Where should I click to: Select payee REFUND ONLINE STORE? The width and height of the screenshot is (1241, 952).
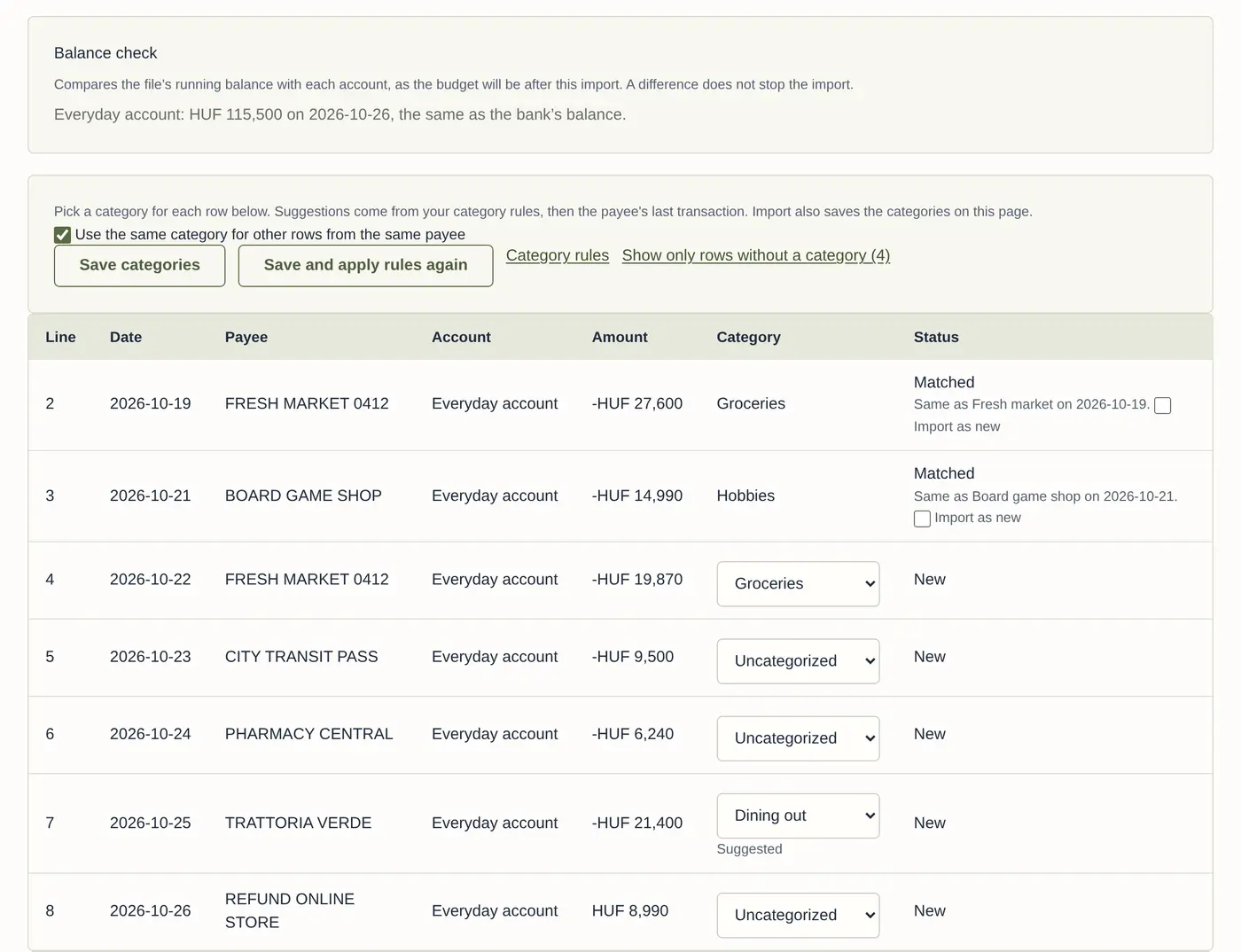[290, 910]
